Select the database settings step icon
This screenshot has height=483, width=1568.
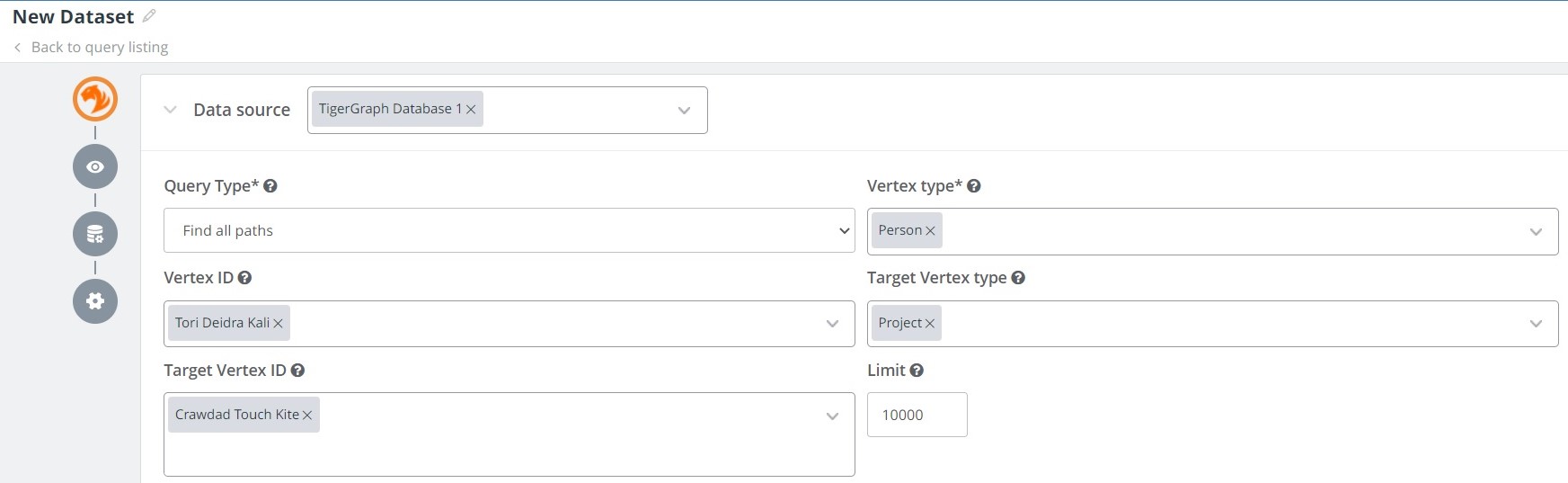tap(95, 234)
